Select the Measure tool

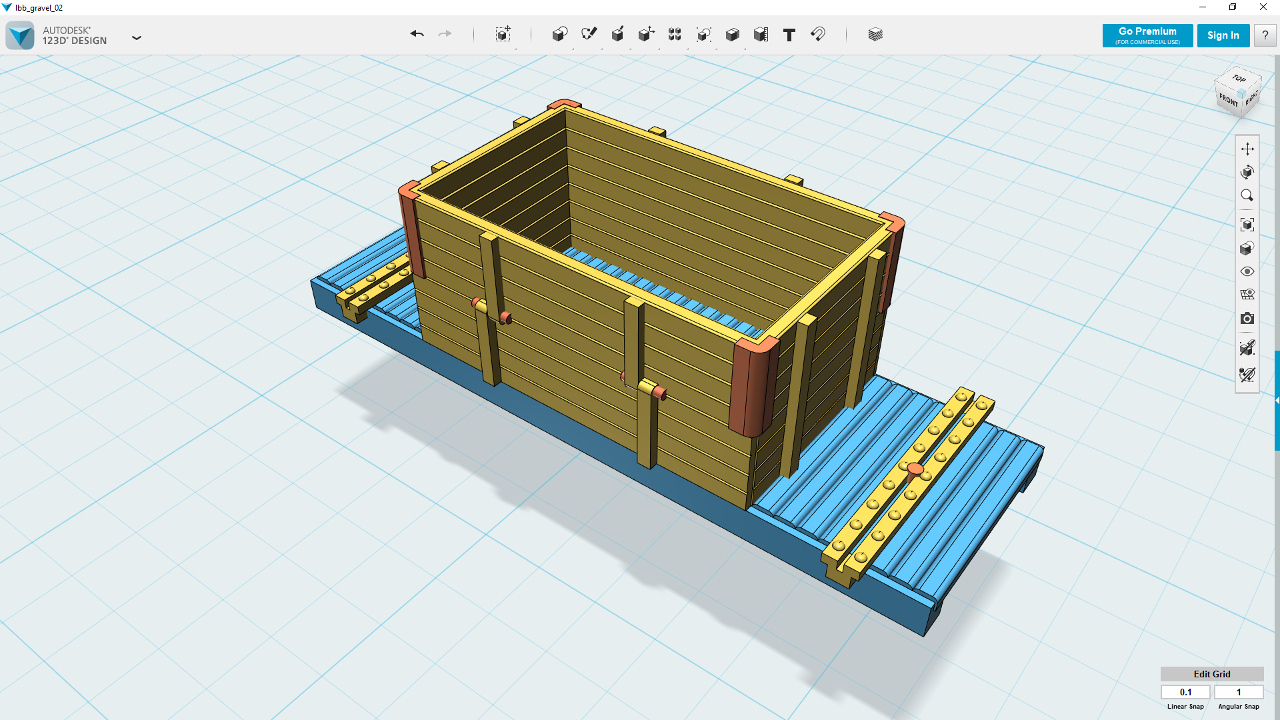[760, 34]
